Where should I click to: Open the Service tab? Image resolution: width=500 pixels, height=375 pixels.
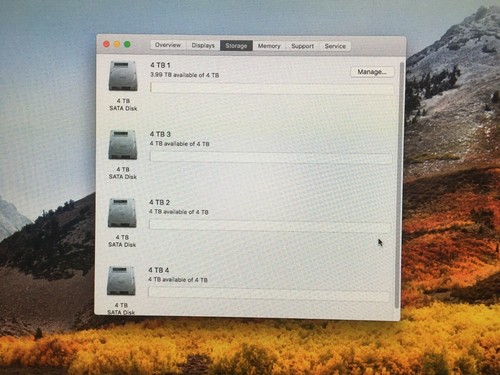tap(335, 46)
